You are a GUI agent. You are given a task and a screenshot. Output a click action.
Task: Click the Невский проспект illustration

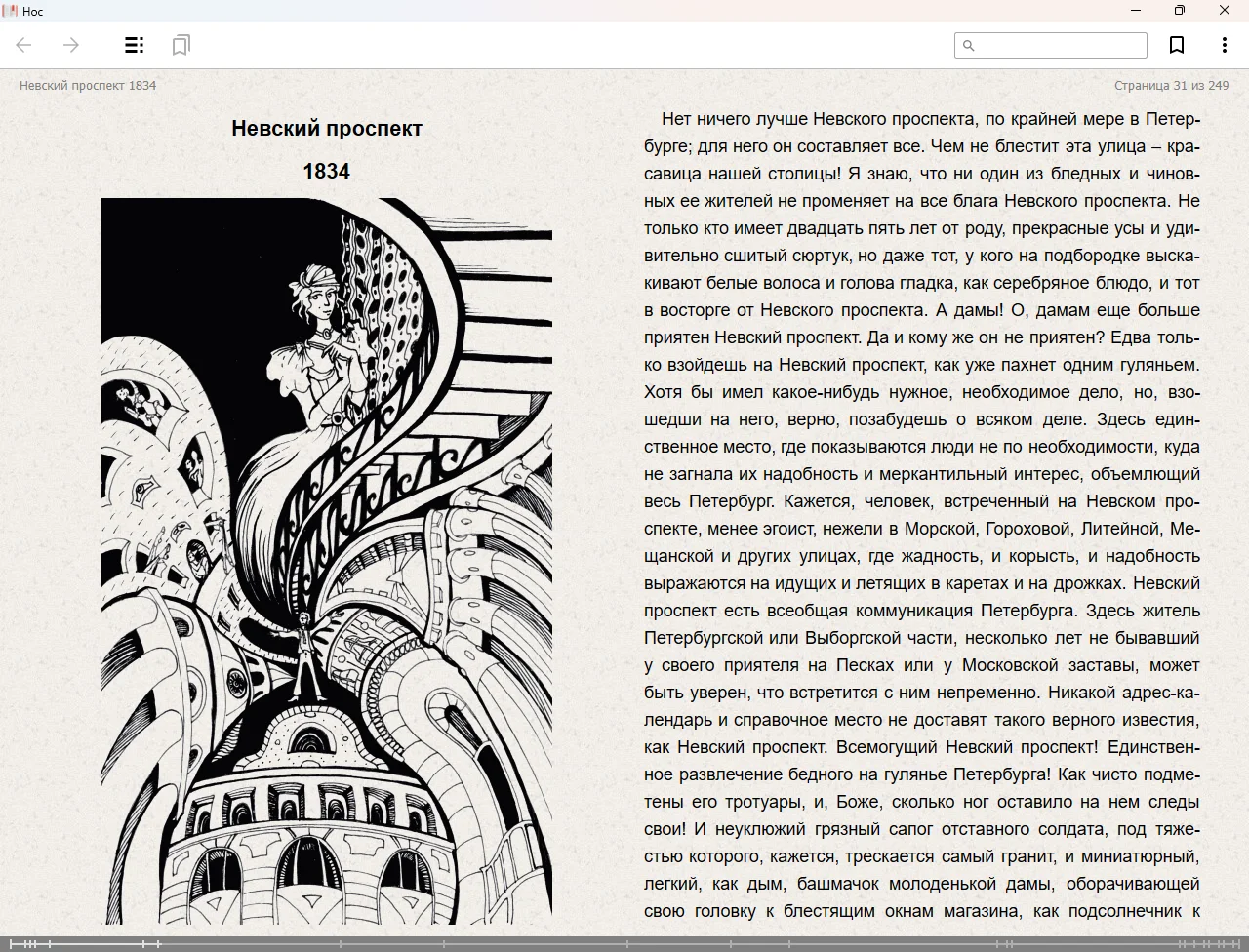click(326, 561)
